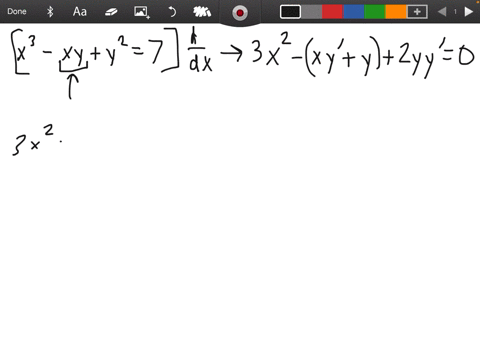Pick the green ink color
Viewport: 480px width, 360px height.
pyautogui.click(x=375, y=12)
